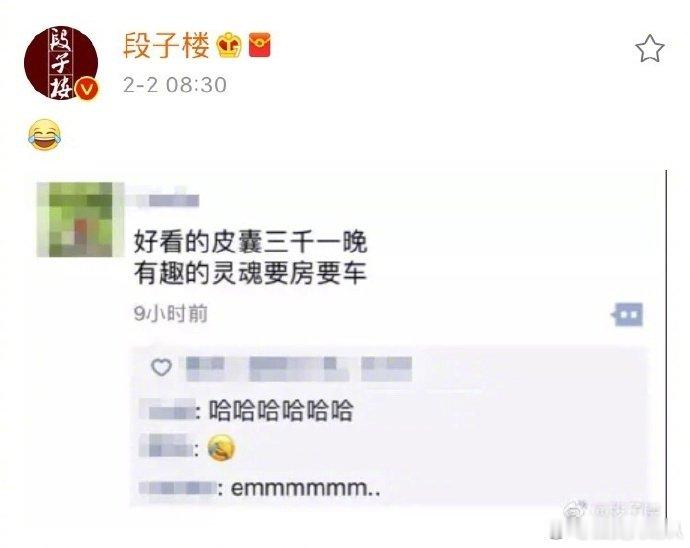
Task: Favorite the post with the star icon
Action: (x=650, y=48)
